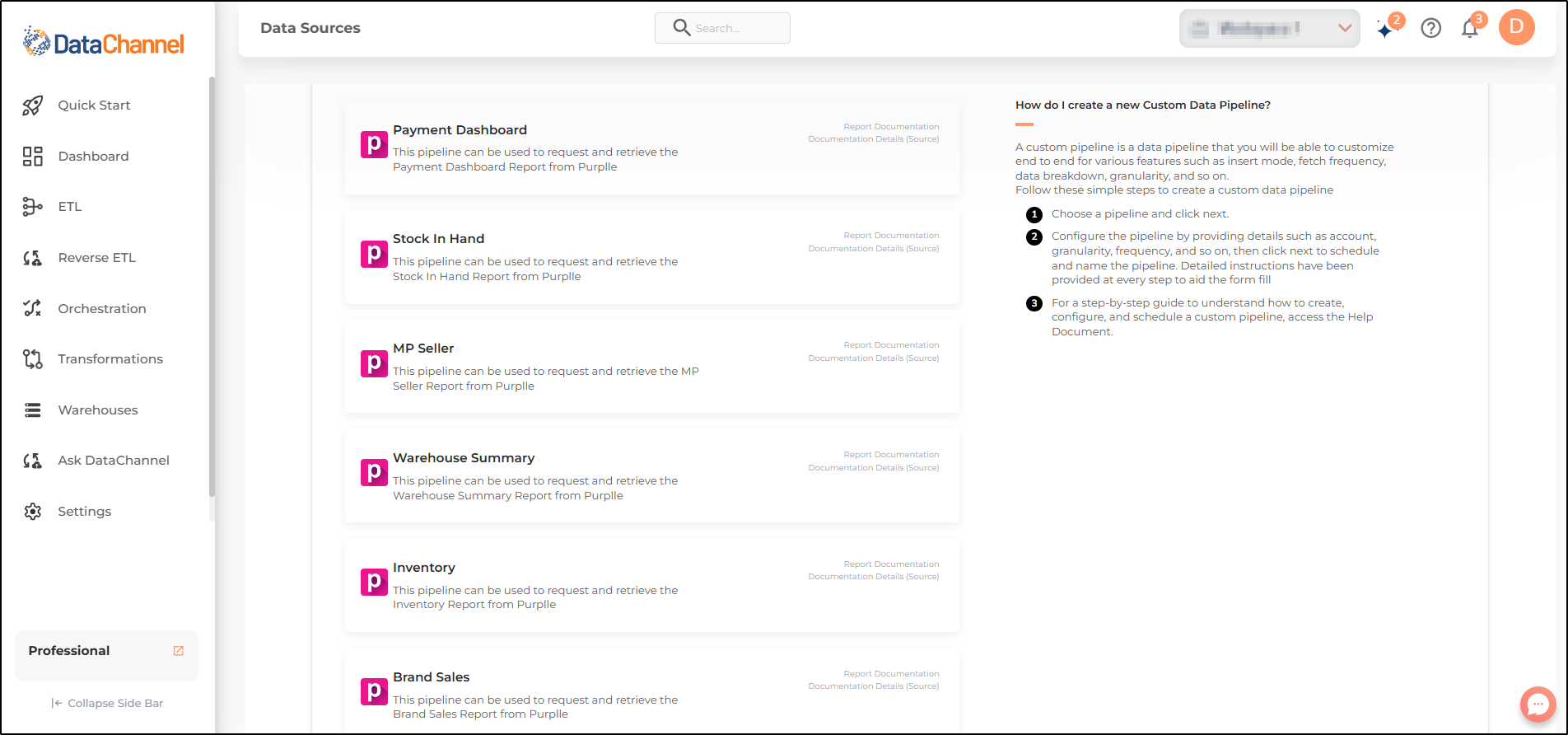1568x735 pixels.
Task: Click the Purplle icon on Inventory
Action: pos(374,583)
